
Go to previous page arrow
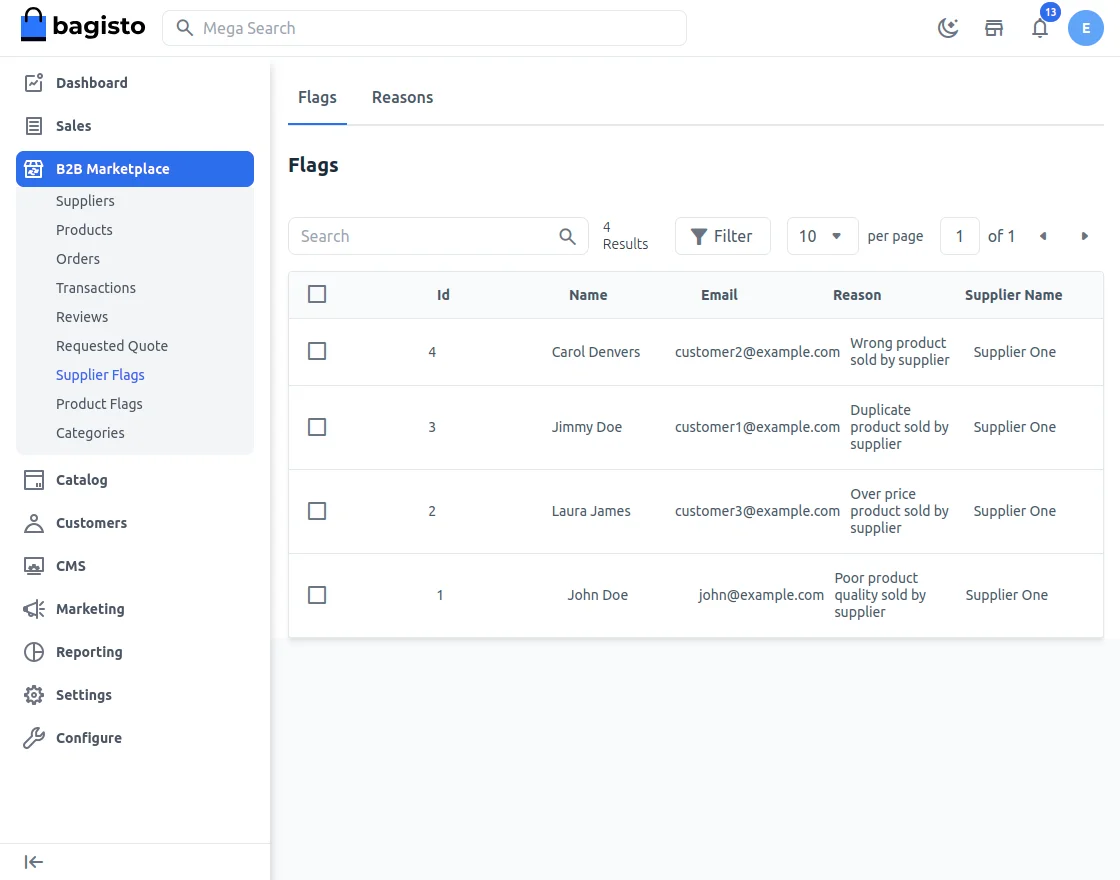click(1043, 236)
